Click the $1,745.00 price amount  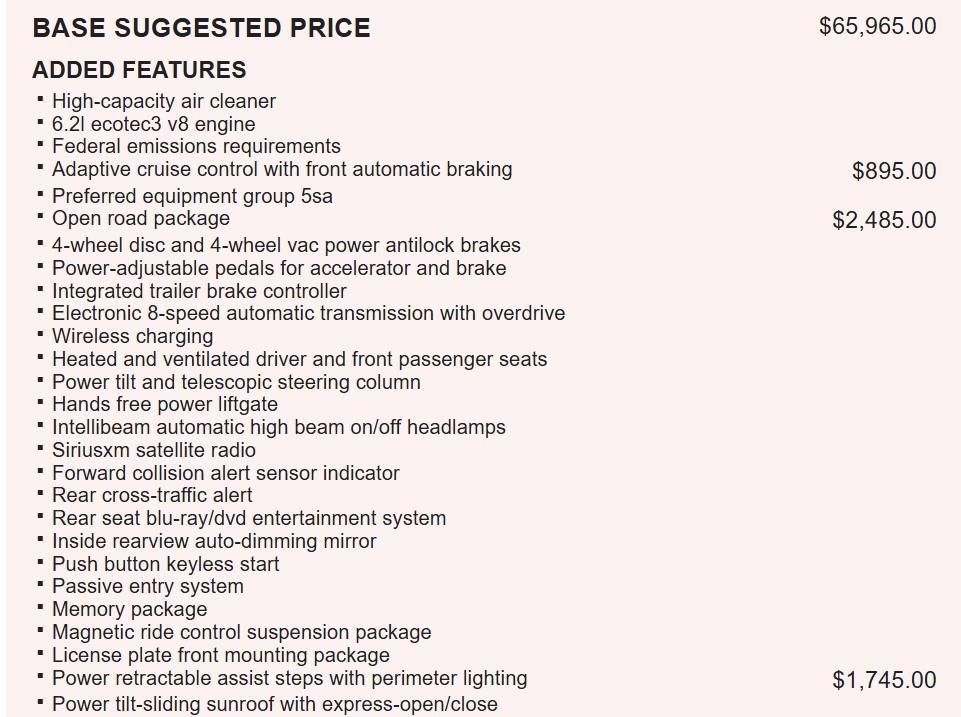tap(884, 680)
